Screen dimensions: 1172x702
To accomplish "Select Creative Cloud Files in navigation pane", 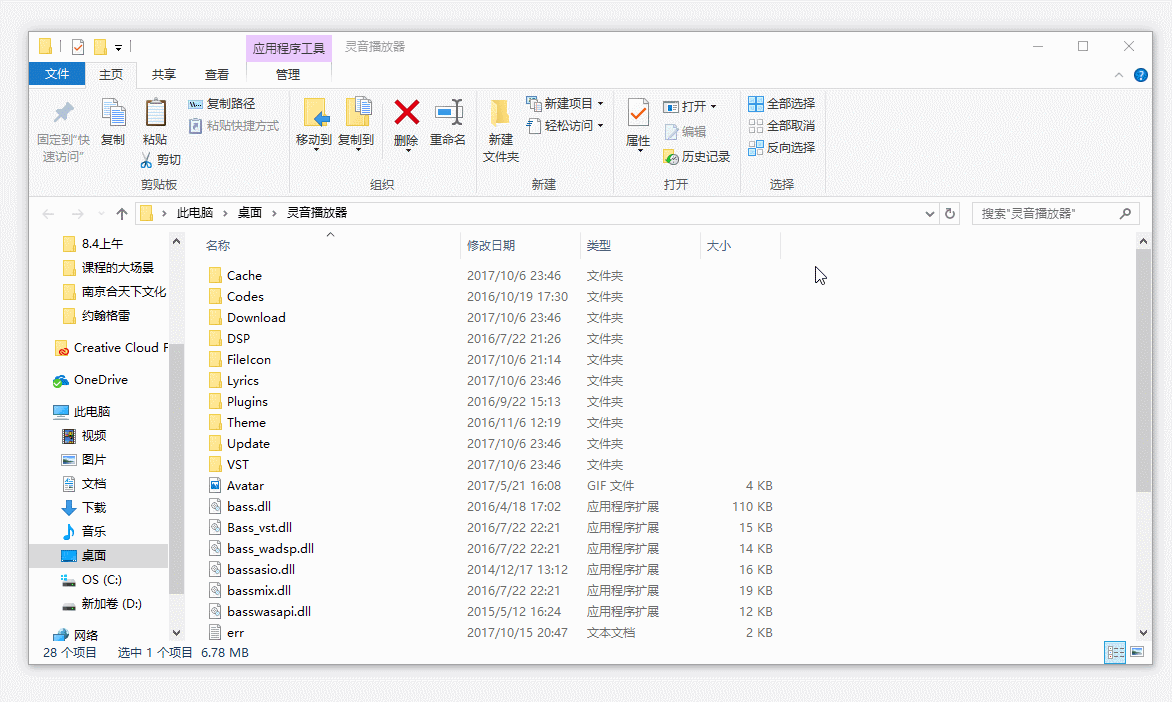I will click(111, 348).
